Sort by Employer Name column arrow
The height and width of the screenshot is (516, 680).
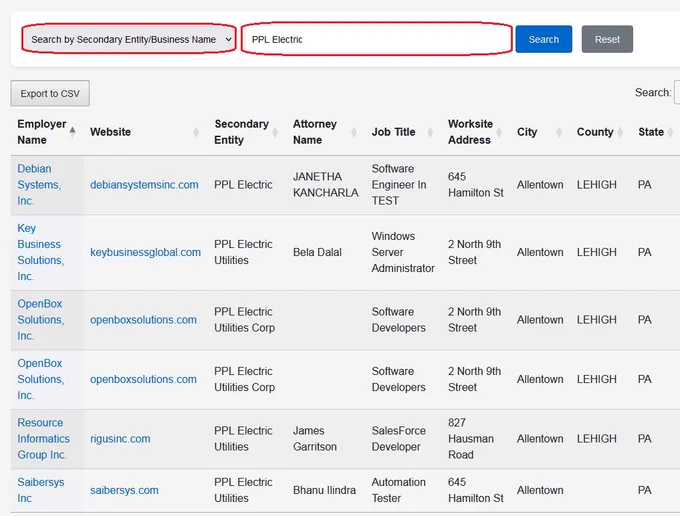pyautogui.click(x=72, y=132)
